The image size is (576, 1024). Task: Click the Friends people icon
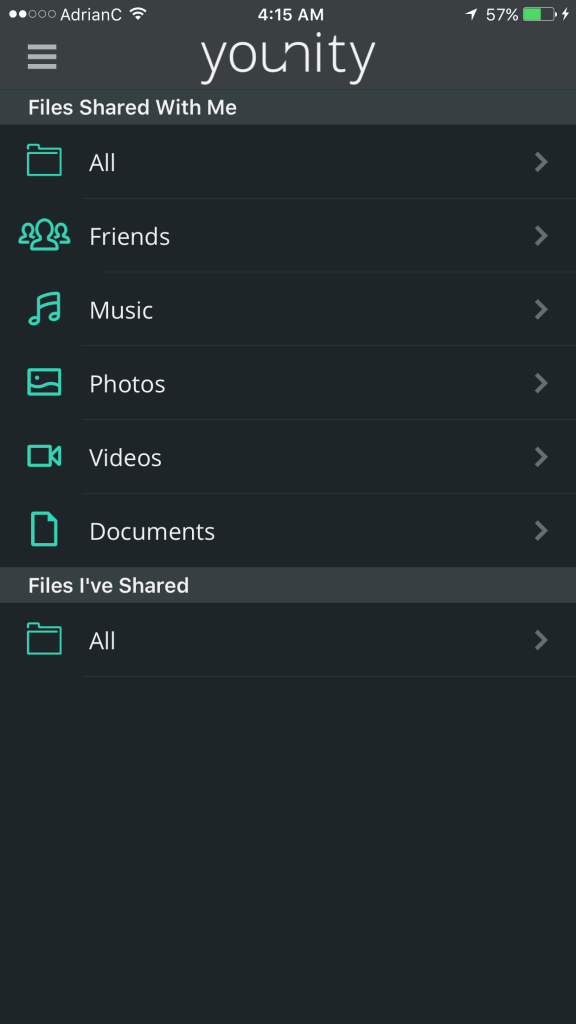tap(44, 234)
